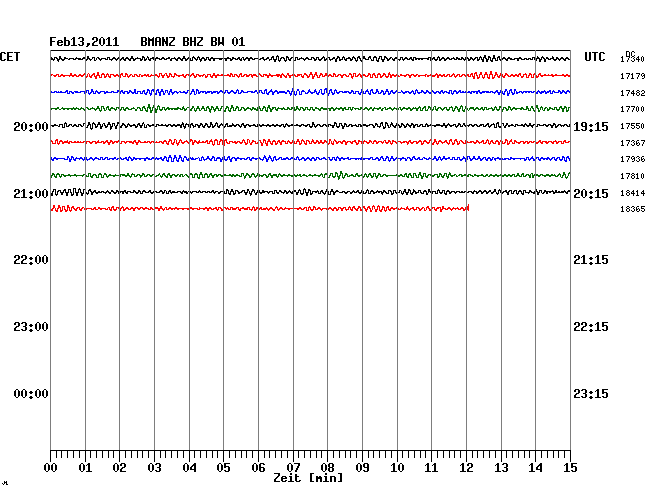This screenshot has height=494, width=650.
Task: Click the red trace in the 17179 row
Action: (x=310, y=75)
